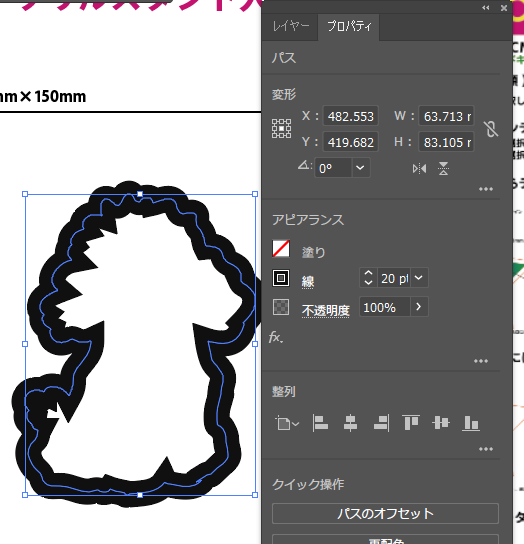This screenshot has height=544, width=524.
Task: Click the 線 stroke swatch icon
Action: pos(281,278)
